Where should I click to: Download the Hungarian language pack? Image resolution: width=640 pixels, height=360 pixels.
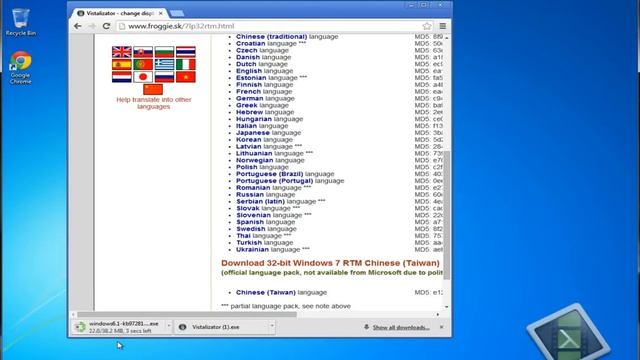point(254,119)
